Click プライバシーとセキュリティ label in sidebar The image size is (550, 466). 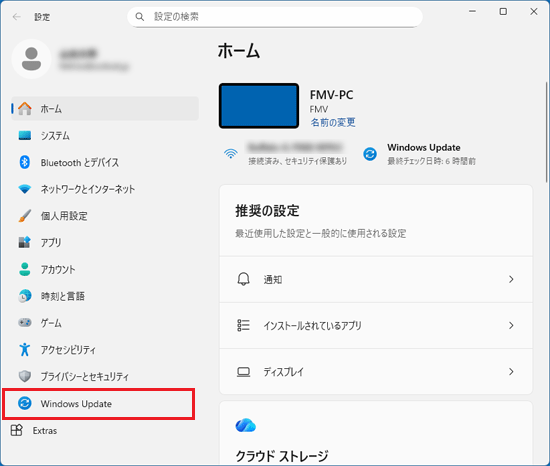point(85,377)
